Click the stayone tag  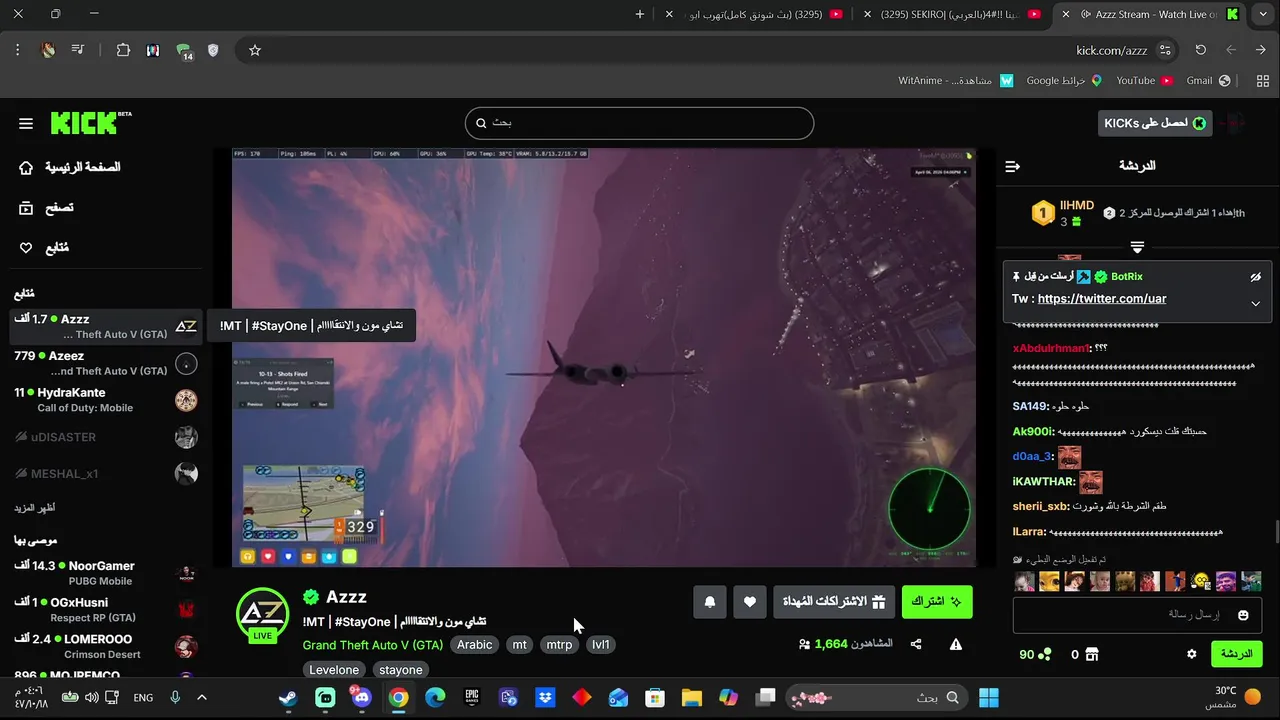click(x=401, y=670)
